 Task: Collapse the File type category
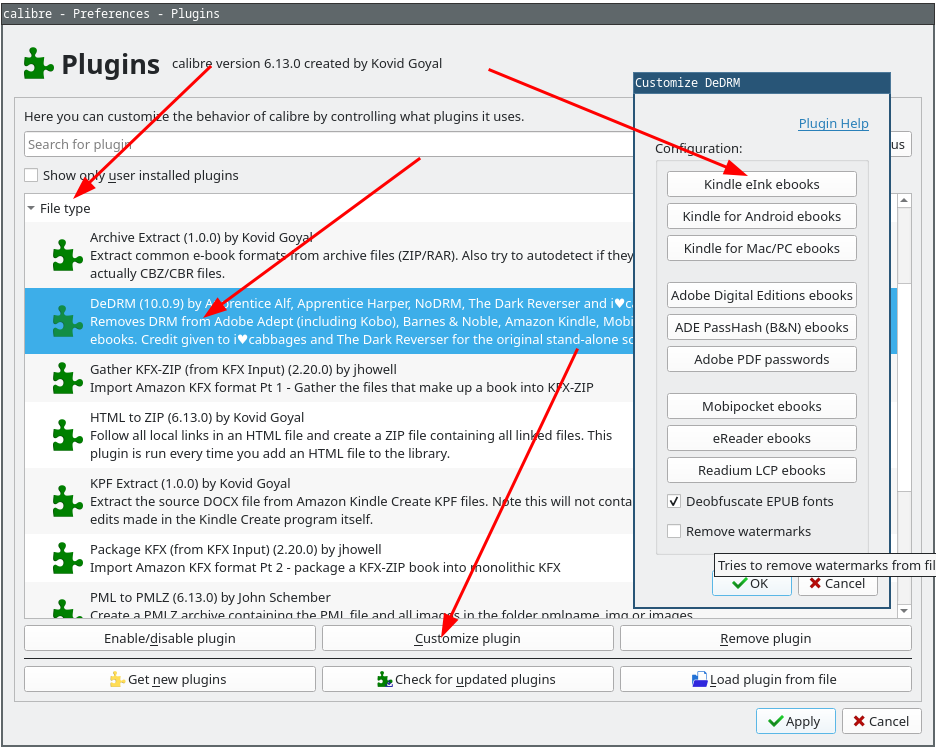pyautogui.click(x=31, y=208)
